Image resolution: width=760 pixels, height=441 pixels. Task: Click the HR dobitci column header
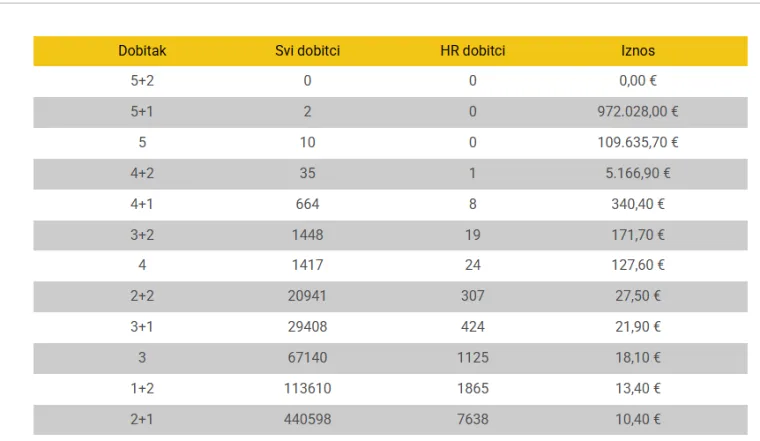(472, 51)
